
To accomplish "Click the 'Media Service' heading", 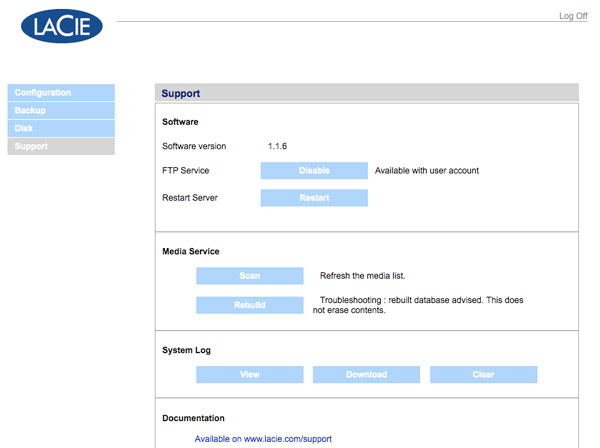I will tap(191, 251).
